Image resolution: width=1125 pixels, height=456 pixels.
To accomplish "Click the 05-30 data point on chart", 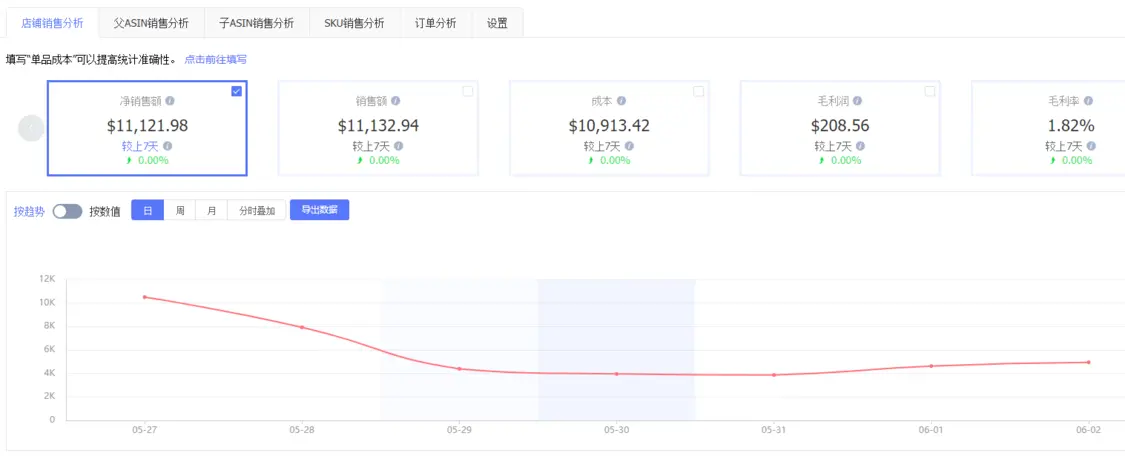I will pos(616,374).
